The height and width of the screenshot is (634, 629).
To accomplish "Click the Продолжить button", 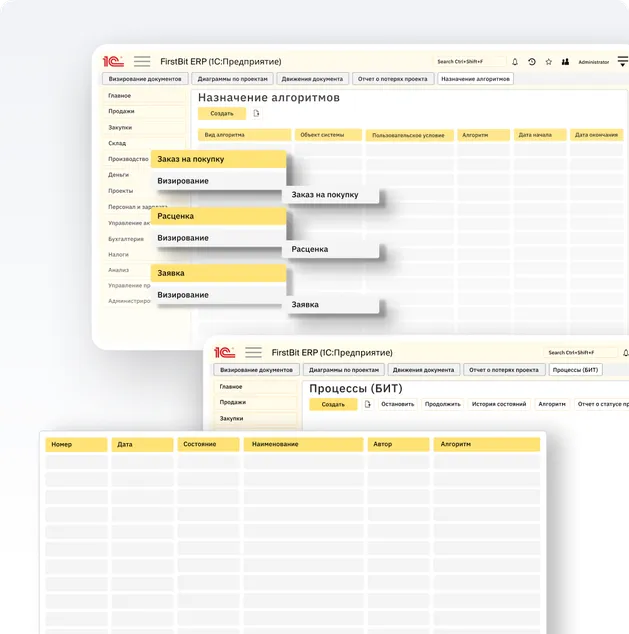I will tap(442, 405).
